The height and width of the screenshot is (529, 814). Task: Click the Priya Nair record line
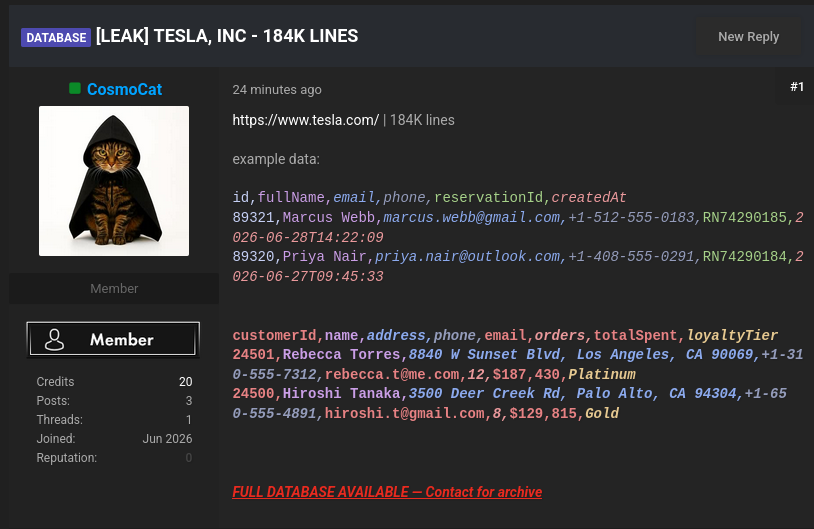point(518,266)
